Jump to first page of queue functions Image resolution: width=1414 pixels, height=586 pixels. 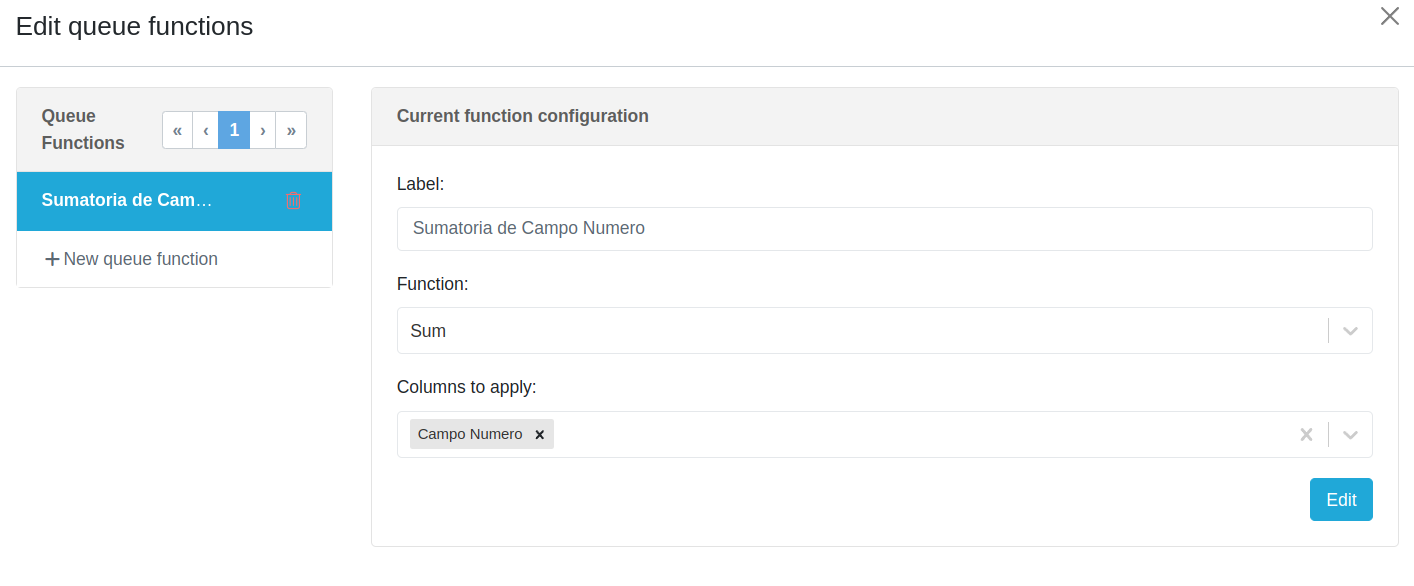[x=177, y=130]
